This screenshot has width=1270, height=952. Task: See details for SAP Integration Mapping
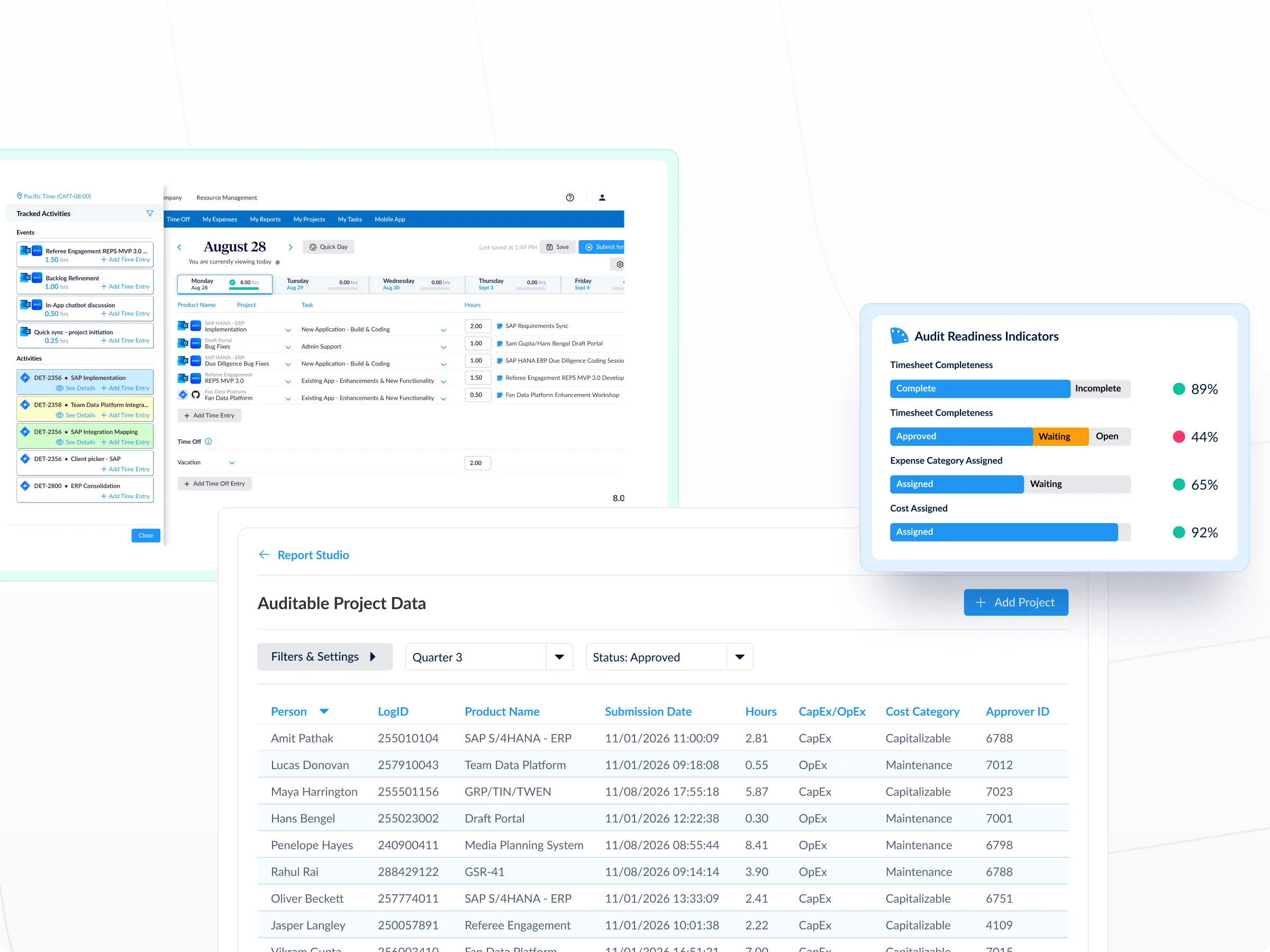click(76, 443)
